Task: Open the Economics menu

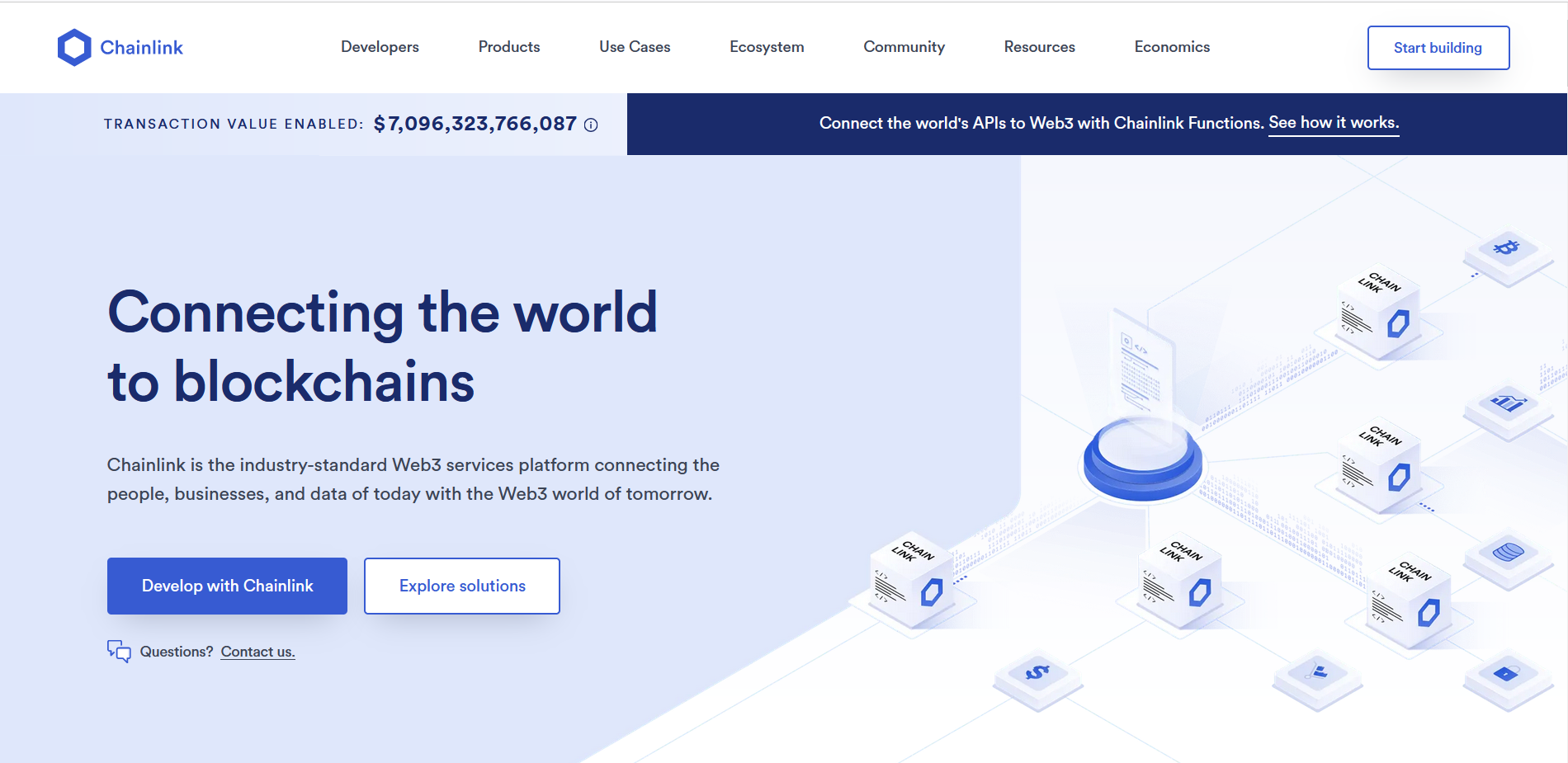Action: tap(1172, 47)
